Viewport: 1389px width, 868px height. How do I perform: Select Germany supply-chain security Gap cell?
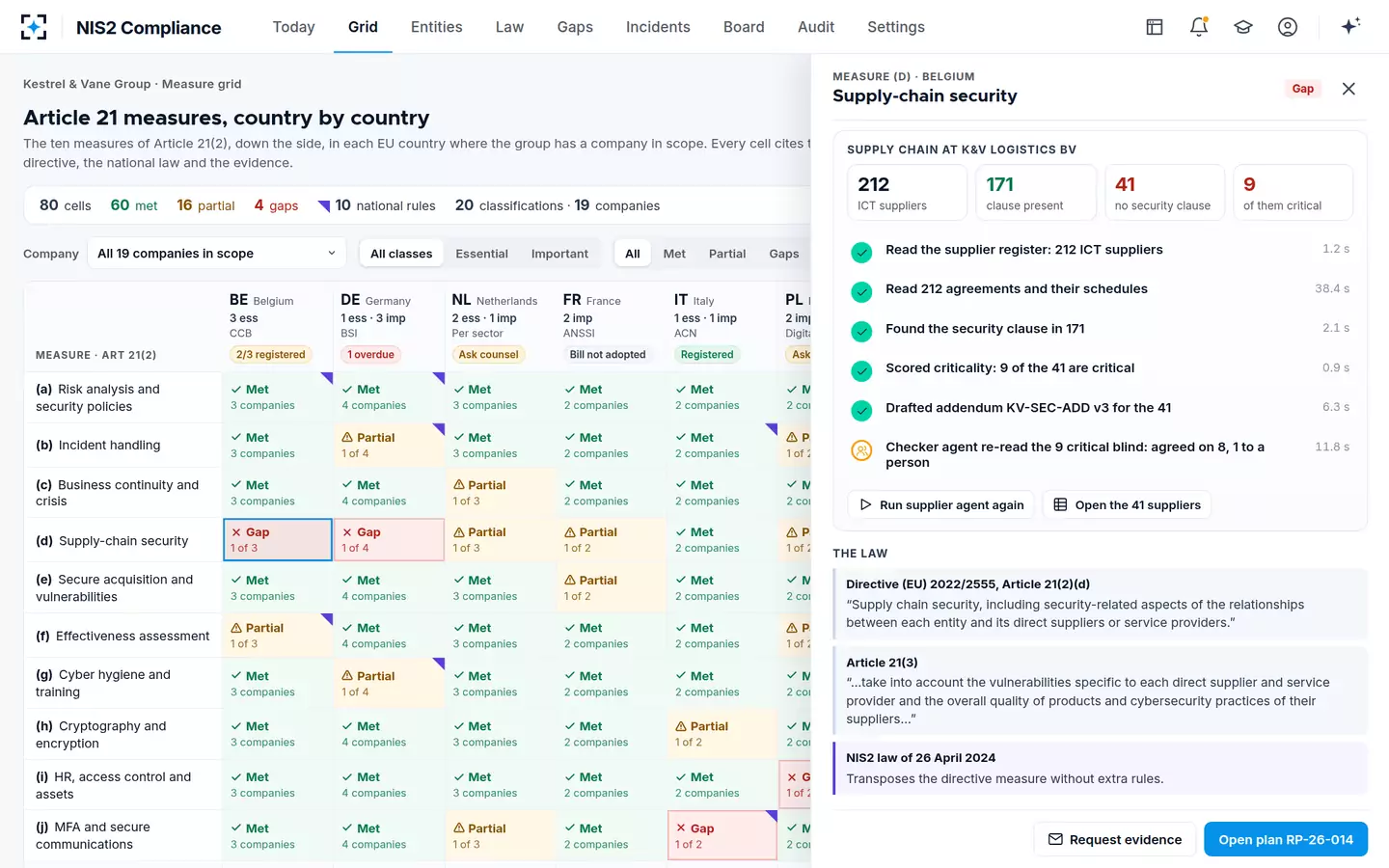(x=389, y=540)
